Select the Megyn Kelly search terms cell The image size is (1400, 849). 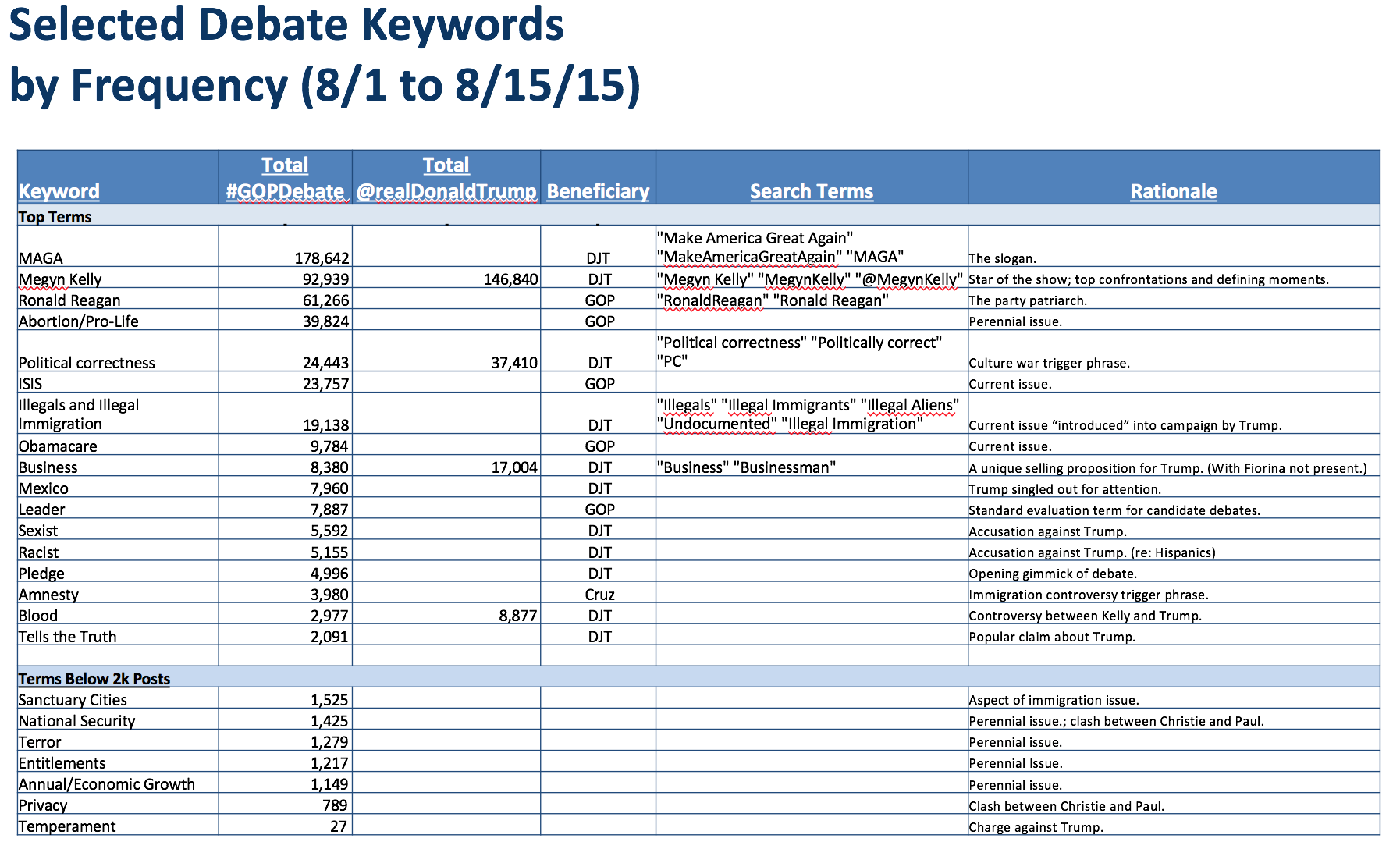[811, 279]
